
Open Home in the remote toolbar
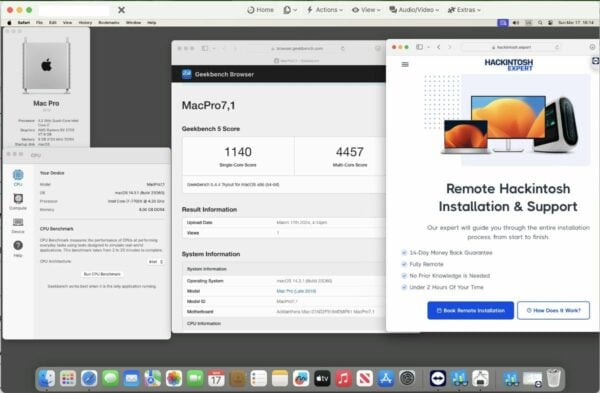coord(261,10)
